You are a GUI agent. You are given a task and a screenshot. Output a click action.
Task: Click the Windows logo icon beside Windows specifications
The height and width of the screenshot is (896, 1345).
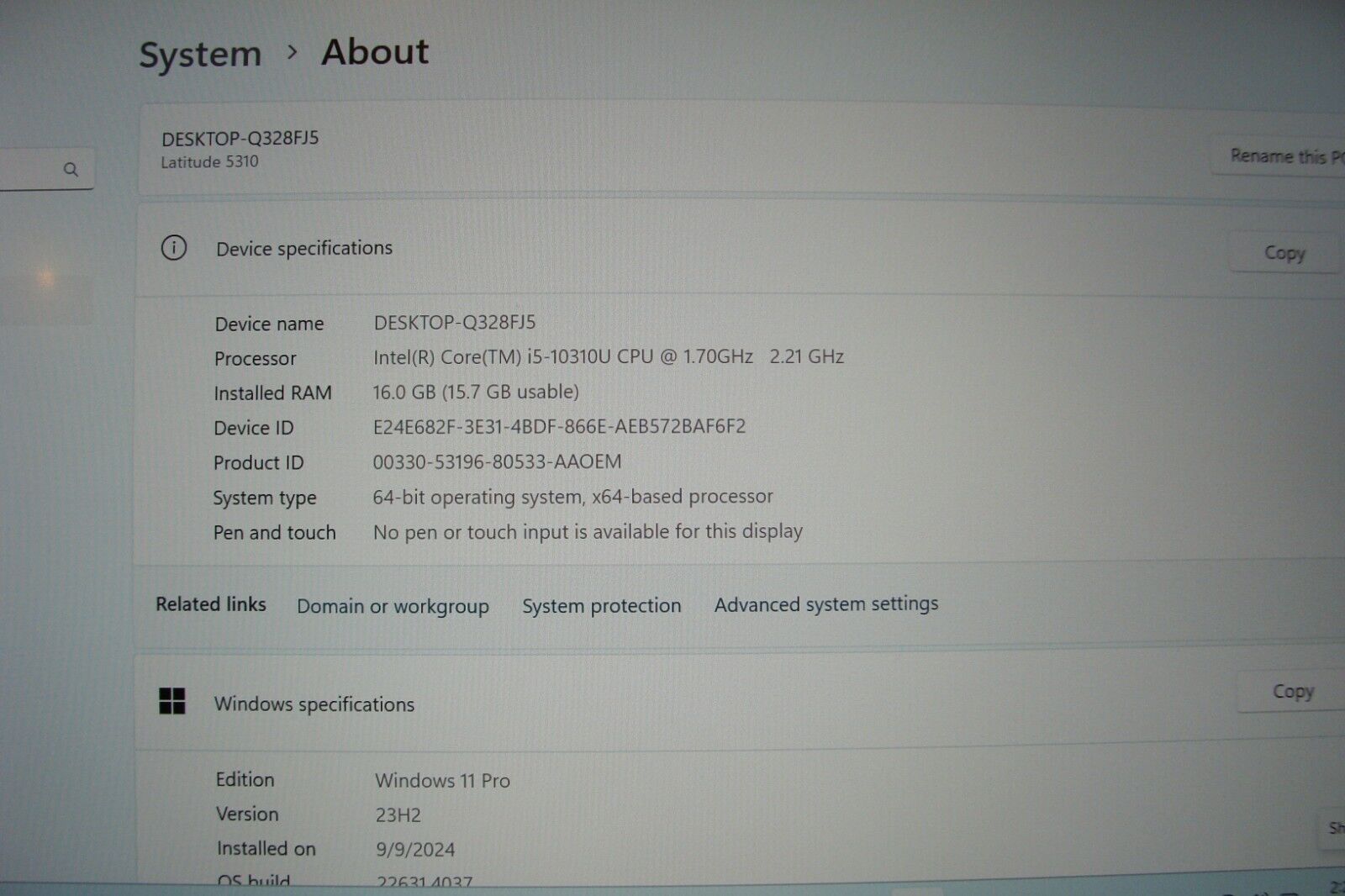click(x=172, y=701)
